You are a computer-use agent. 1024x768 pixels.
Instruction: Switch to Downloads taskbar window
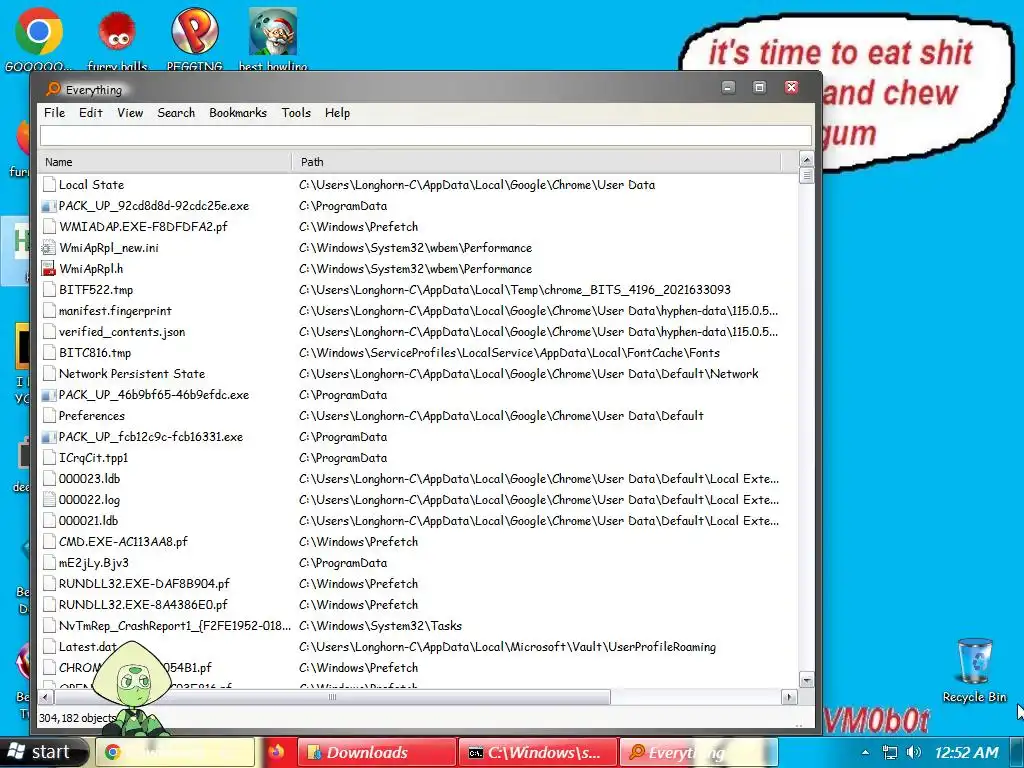click(377, 752)
